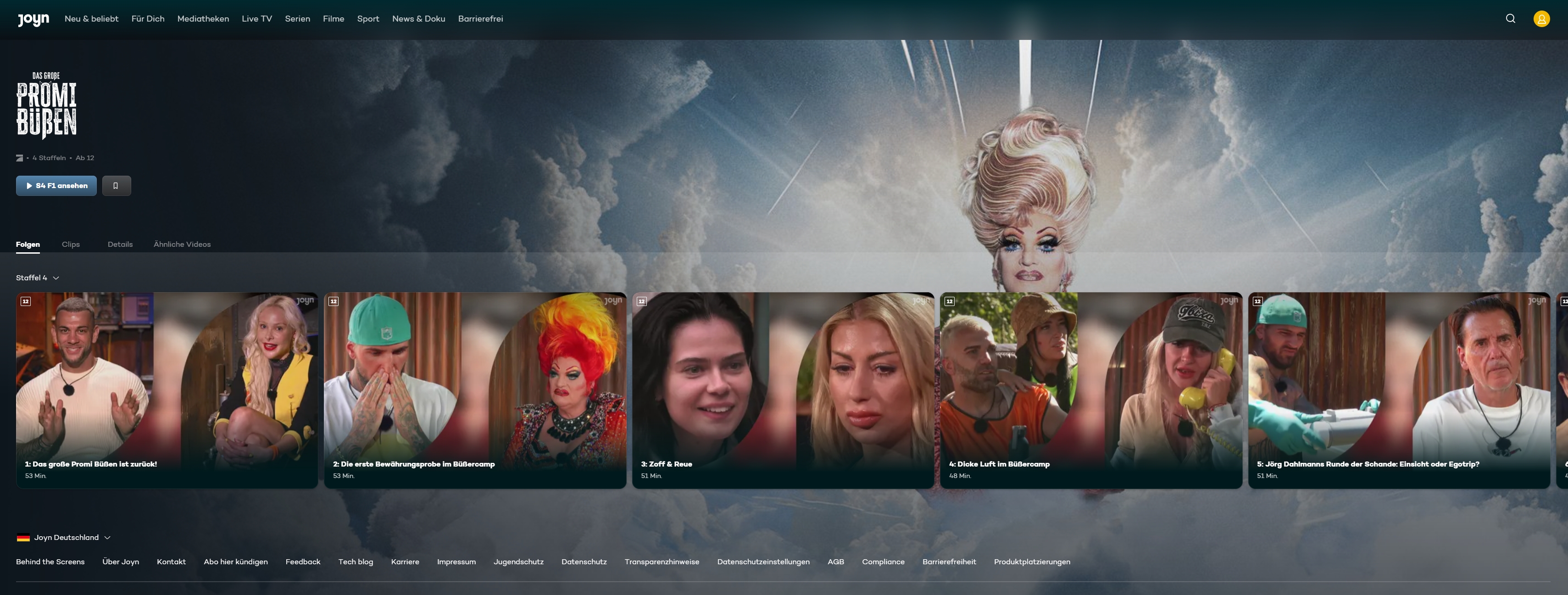Open the yellow user profile icon
Viewport: 1568px width, 595px height.
1541,19
